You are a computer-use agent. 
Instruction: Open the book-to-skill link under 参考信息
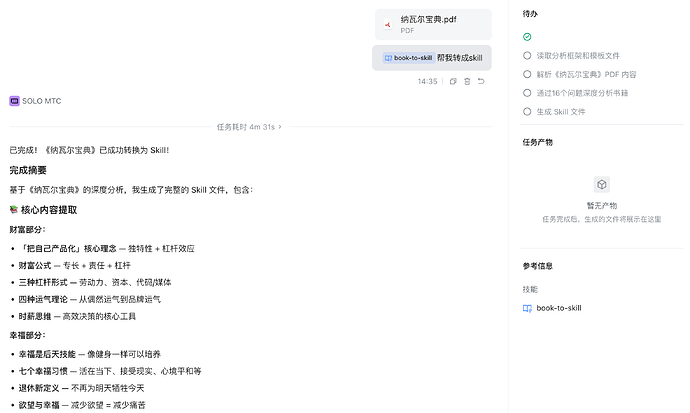pos(559,308)
